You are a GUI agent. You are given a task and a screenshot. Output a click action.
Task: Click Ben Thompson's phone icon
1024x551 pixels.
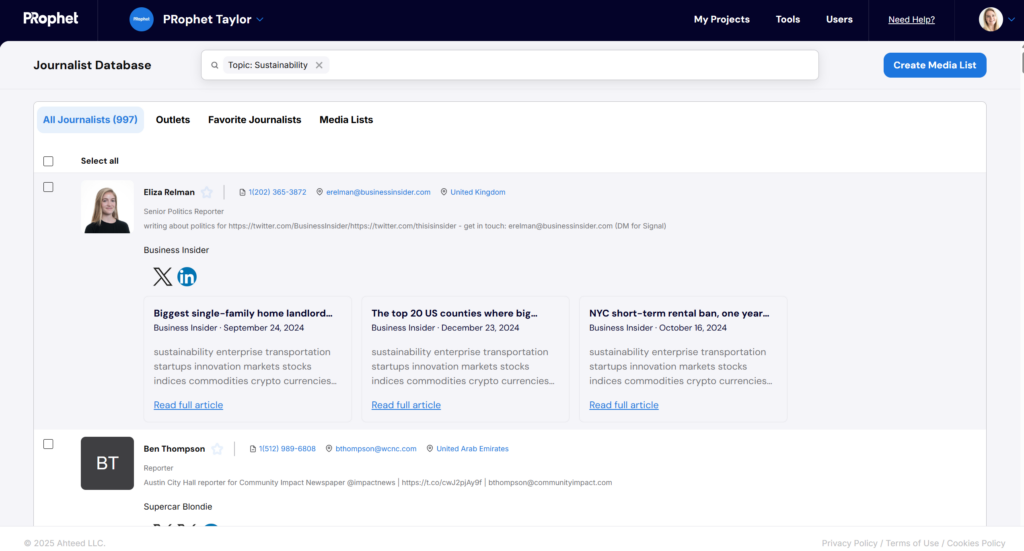click(253, 449)
